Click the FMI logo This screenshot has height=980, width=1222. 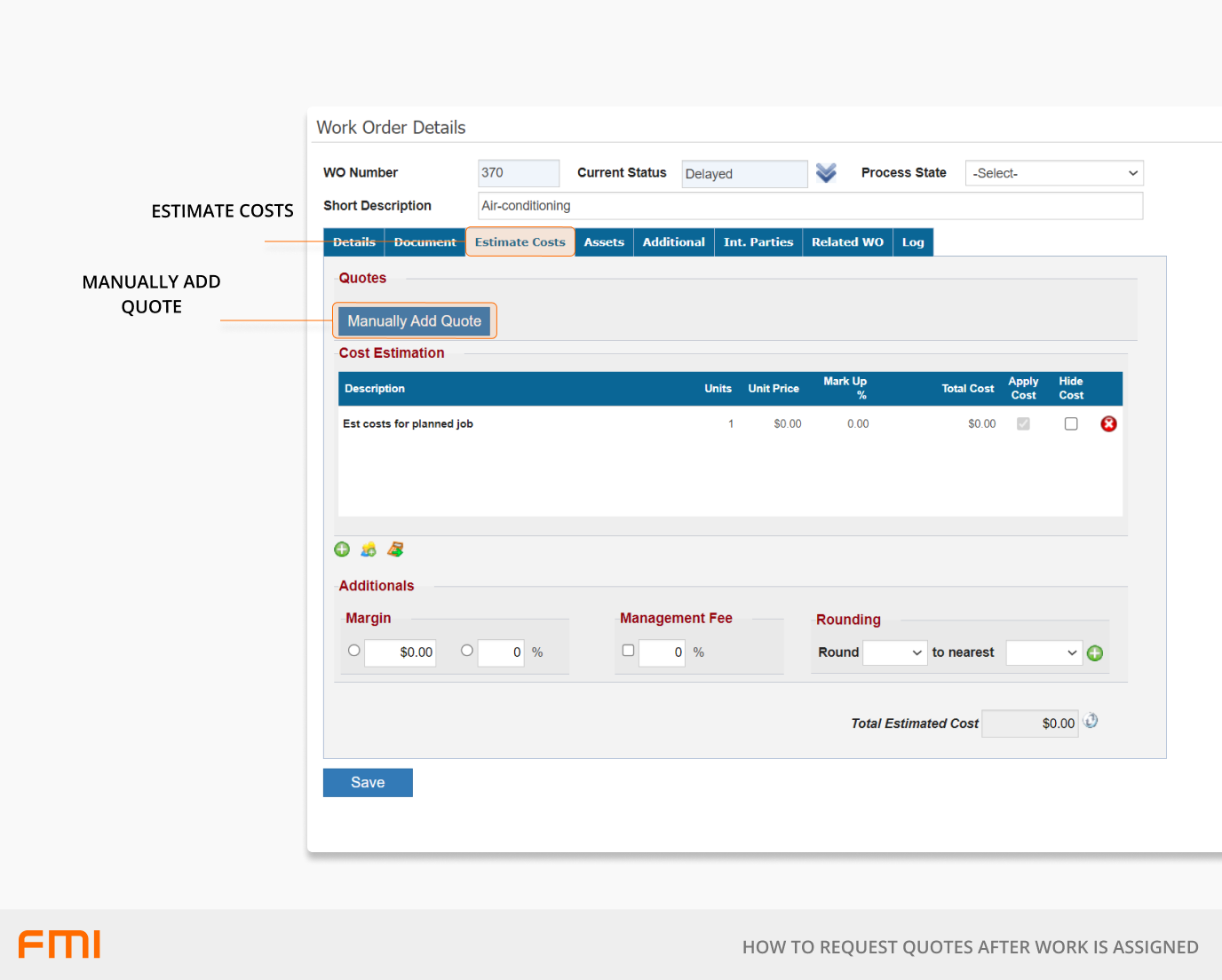coord(60,944)
